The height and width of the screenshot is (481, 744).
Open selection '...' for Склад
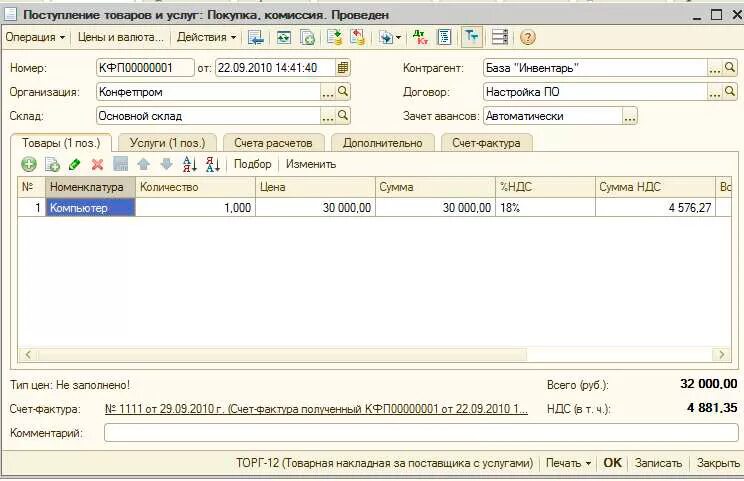tap(328, 116)
